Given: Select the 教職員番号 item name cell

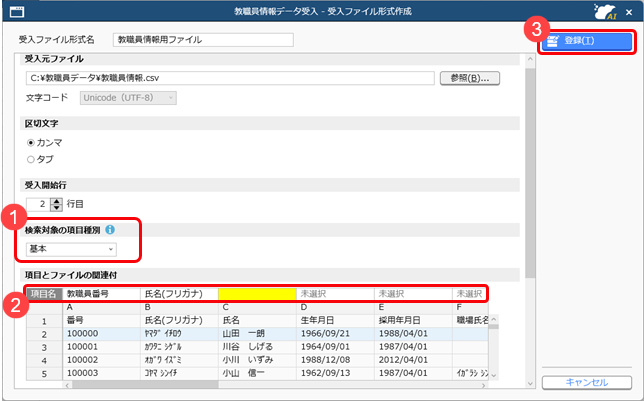Looking at the screenshot, I should click(101, 294).
